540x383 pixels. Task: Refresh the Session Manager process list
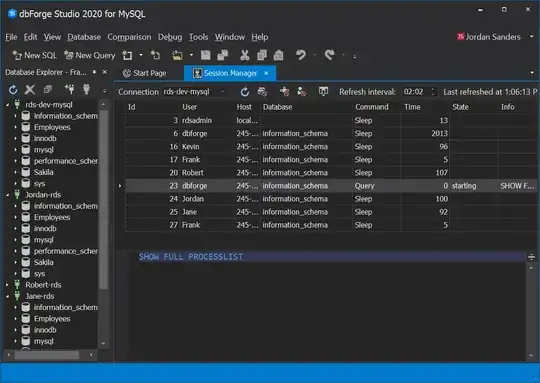[x=245, y=92]
